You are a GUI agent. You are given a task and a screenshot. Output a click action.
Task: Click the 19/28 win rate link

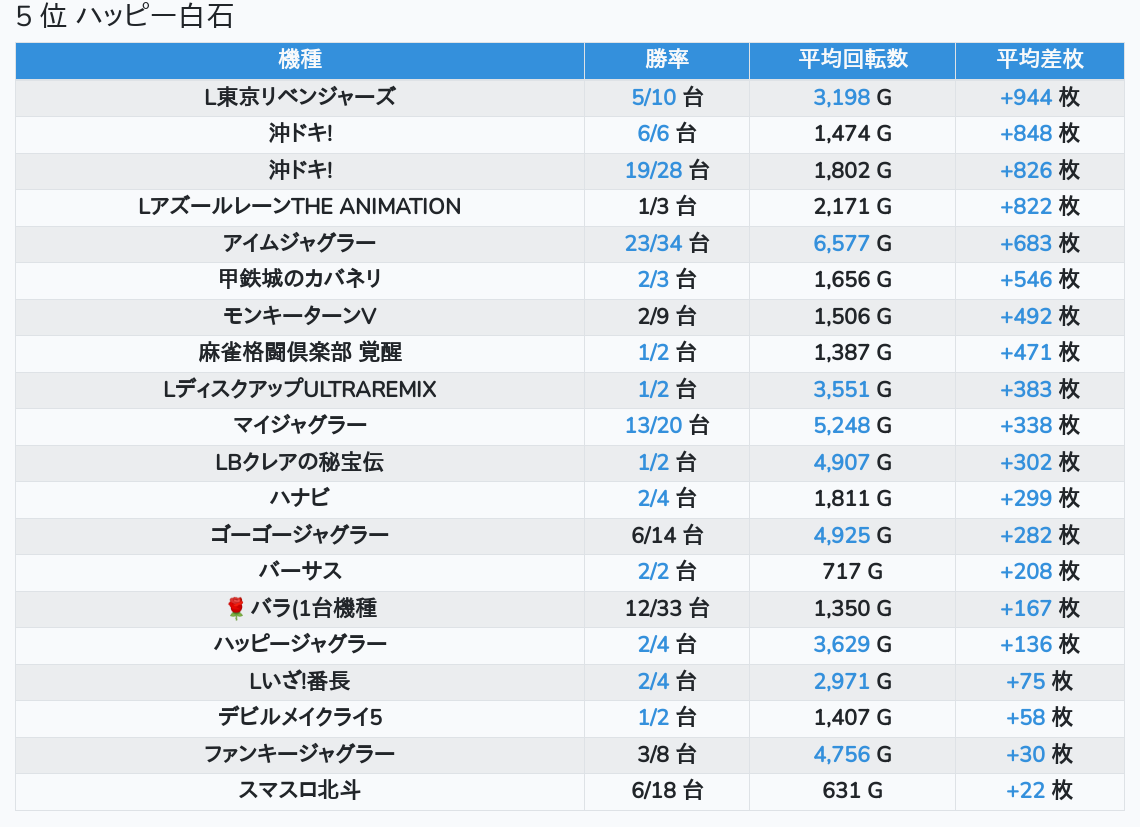pyautogui.click(x=653, y=170)
